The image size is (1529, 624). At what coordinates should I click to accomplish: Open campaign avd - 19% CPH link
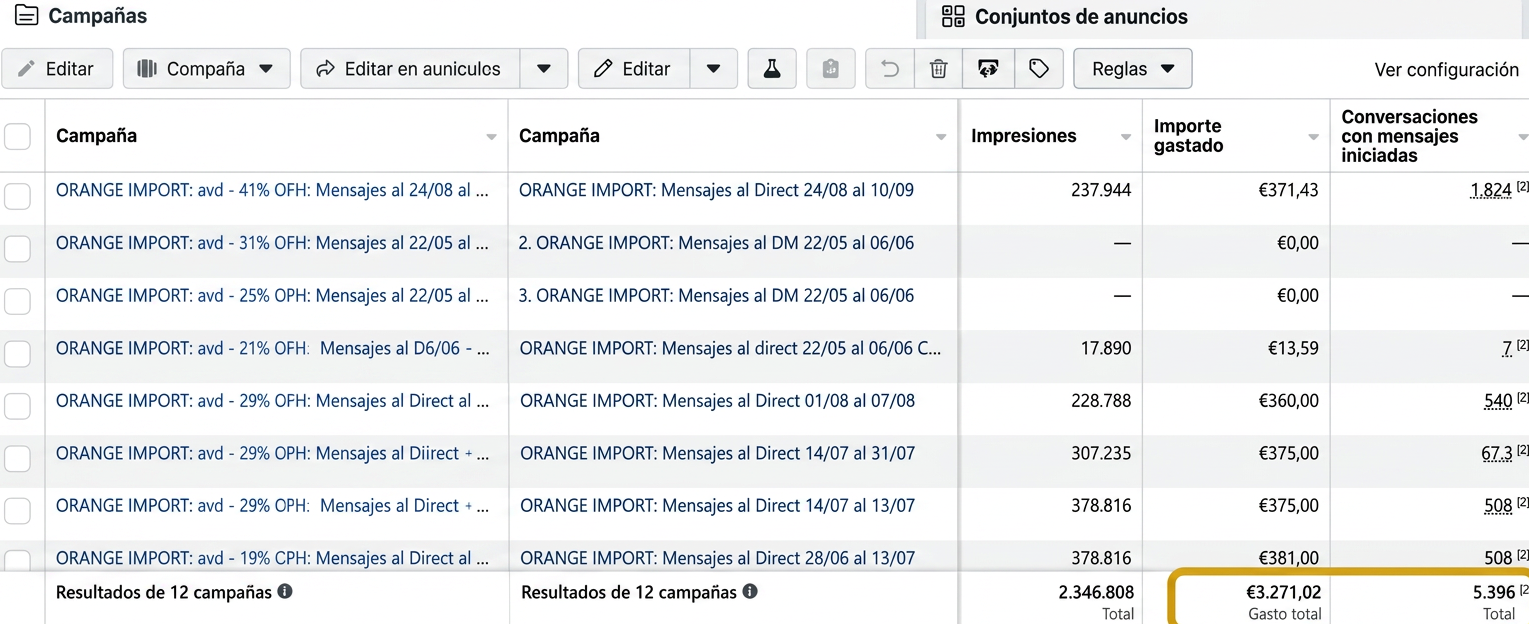tap(272, 558)
